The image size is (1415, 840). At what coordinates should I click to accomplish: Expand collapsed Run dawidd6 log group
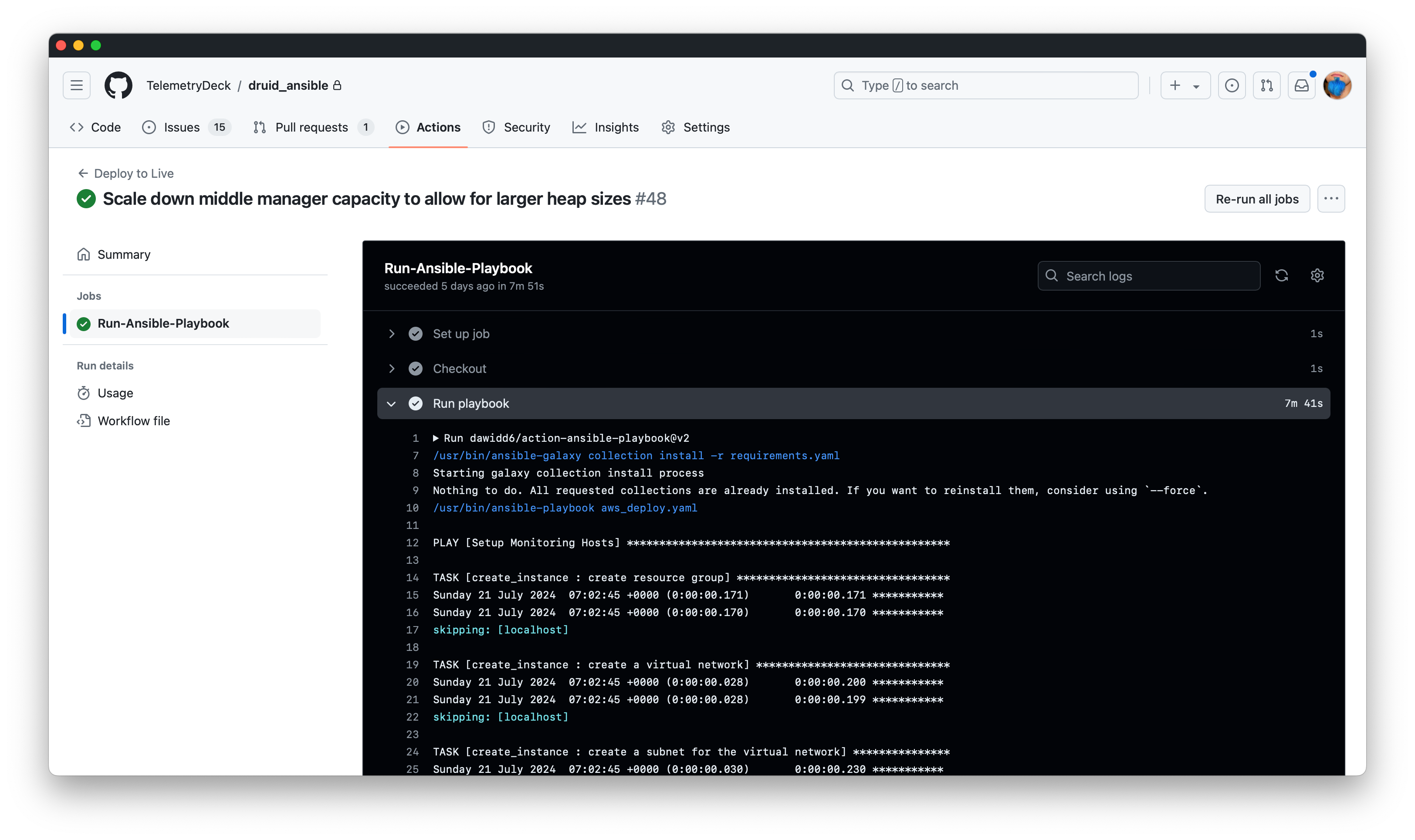pos(436,438)
